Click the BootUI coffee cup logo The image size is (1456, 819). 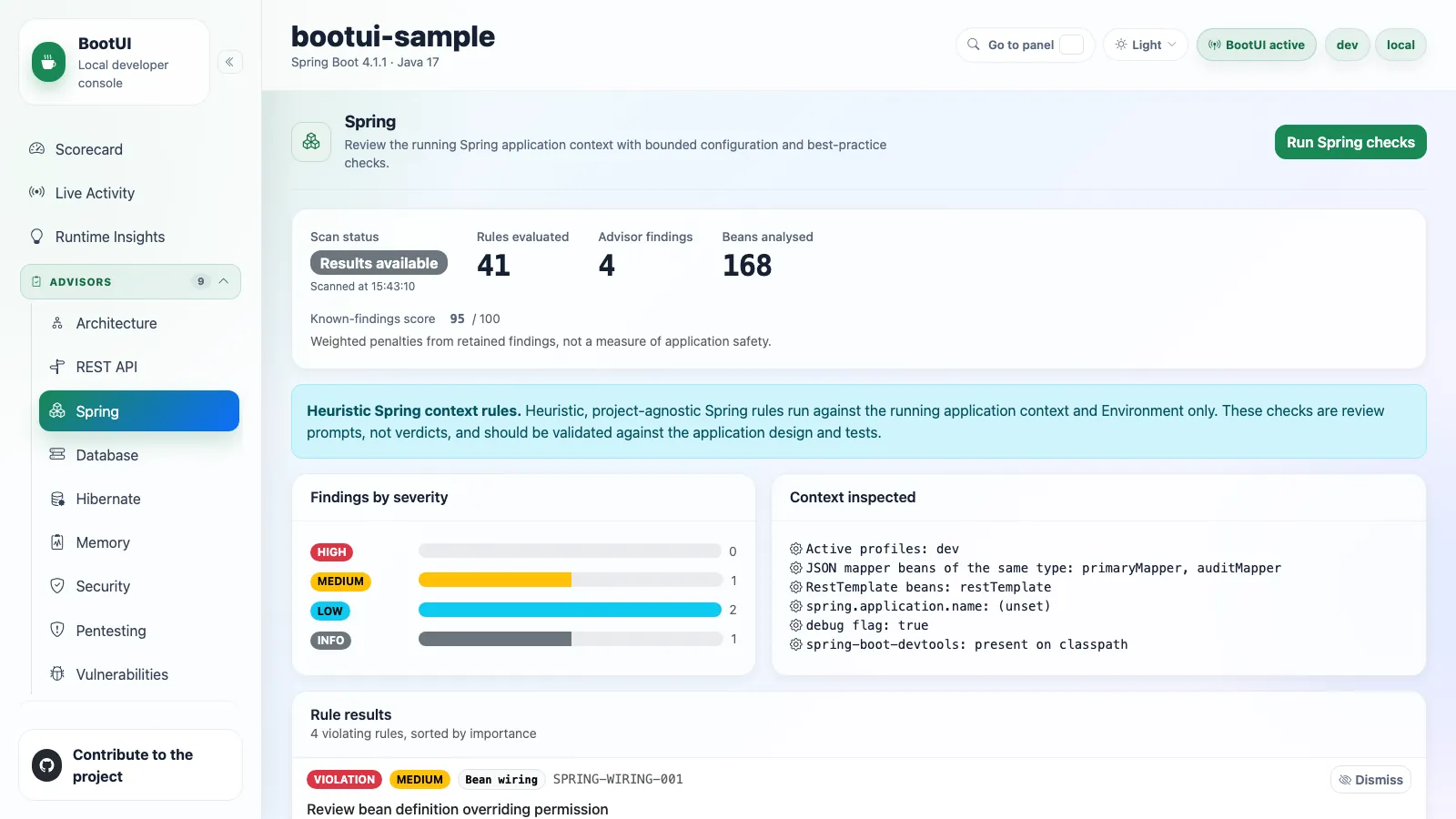click(x=48, y=62)
